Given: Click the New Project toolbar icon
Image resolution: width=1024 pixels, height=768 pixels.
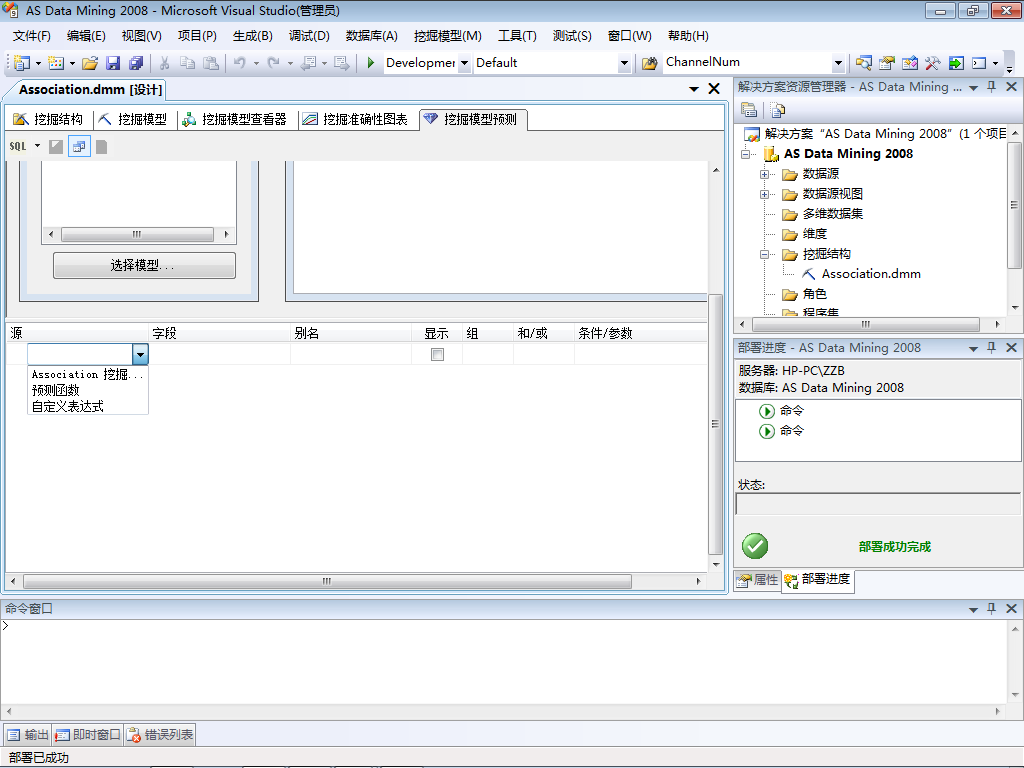Looking at the screenshot, I should pyautogui.click(x=22, y=63).
